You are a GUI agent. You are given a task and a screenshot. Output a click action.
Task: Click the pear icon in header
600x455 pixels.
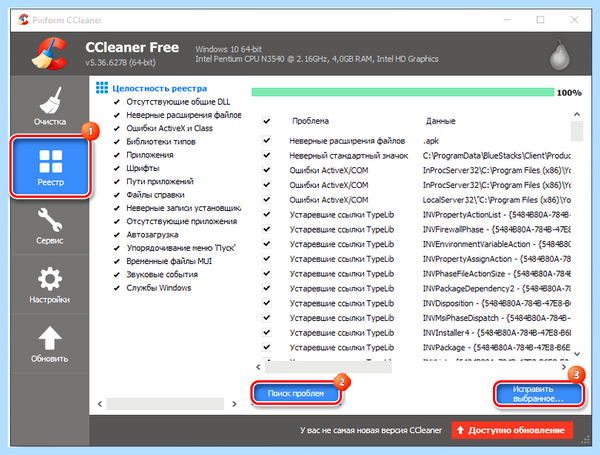(560, 55)
